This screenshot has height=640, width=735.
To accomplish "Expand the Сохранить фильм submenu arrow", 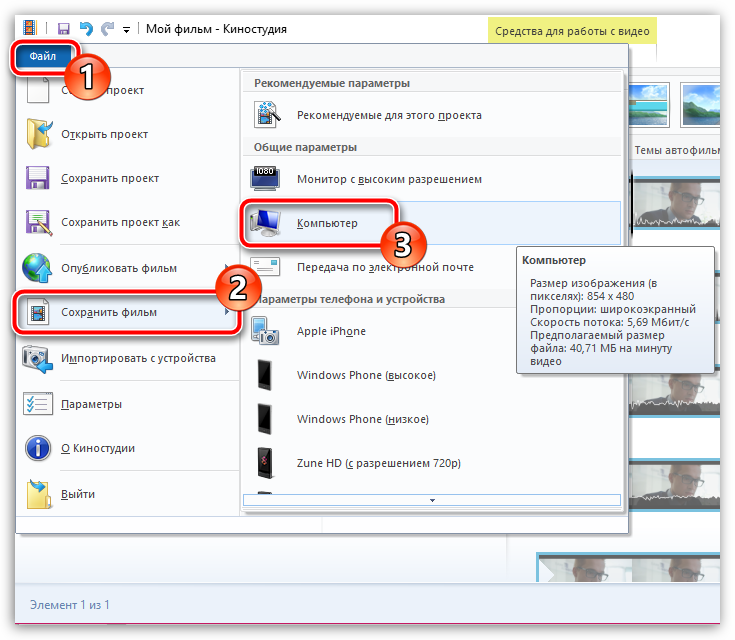I will pyautogui.click(x=227, y=312).
